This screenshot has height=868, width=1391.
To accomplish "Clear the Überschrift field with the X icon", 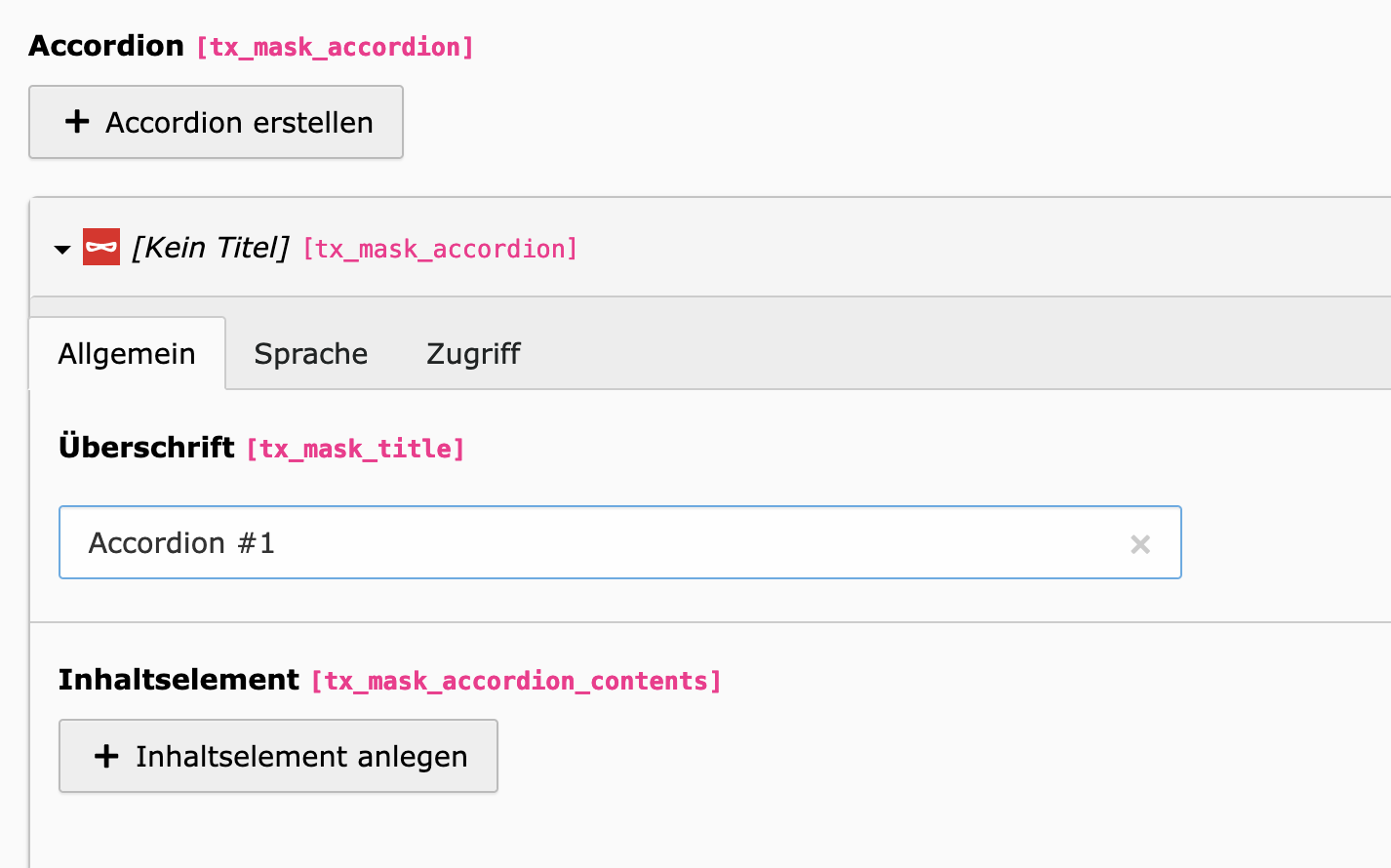I will pyautogui.click(x=1139, y=544).
